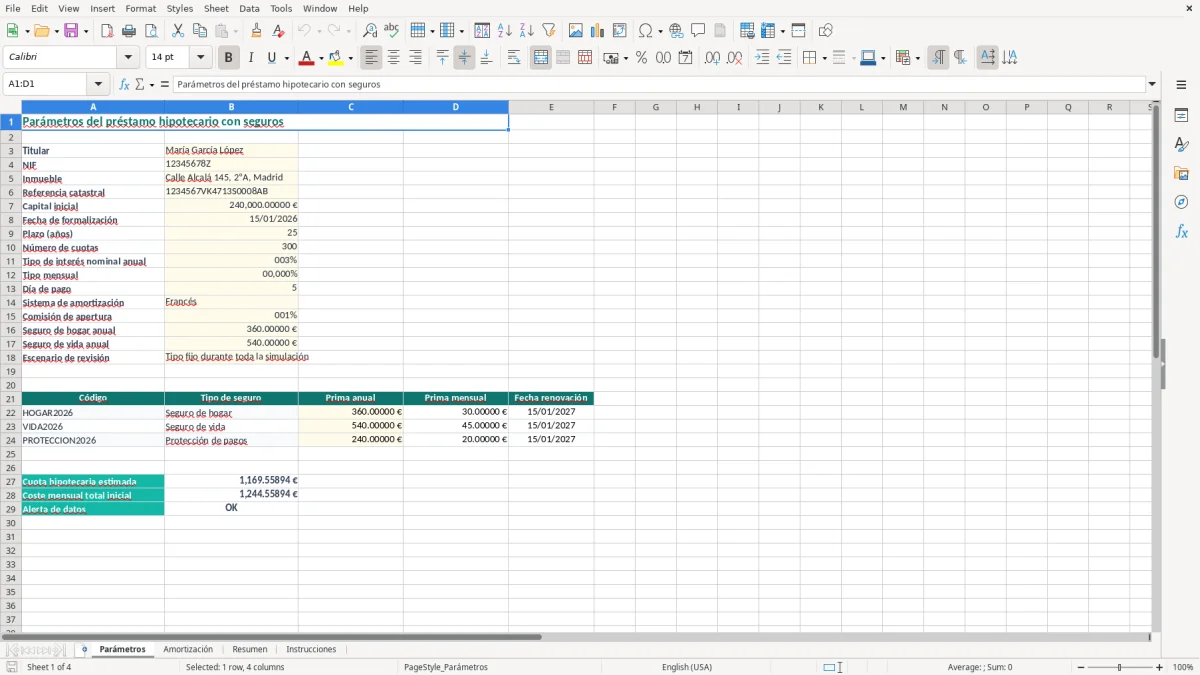This screenshot has width=1200, height=675.
Task: Select row 21 header
Action: click(x=11, y=398)
